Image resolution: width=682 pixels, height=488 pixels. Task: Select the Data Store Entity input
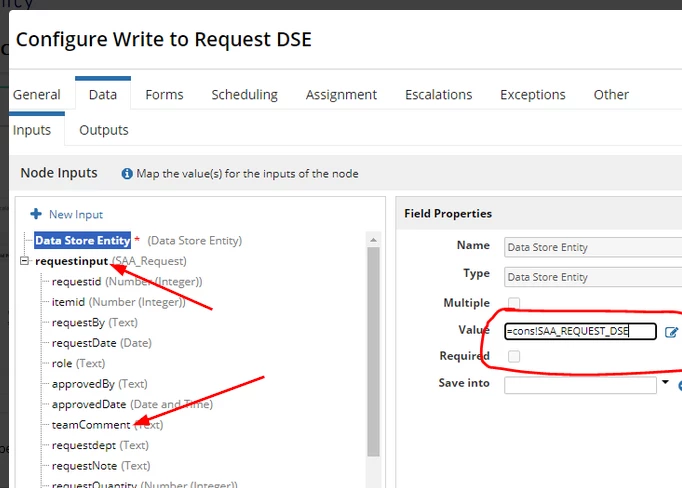[82, 241]
